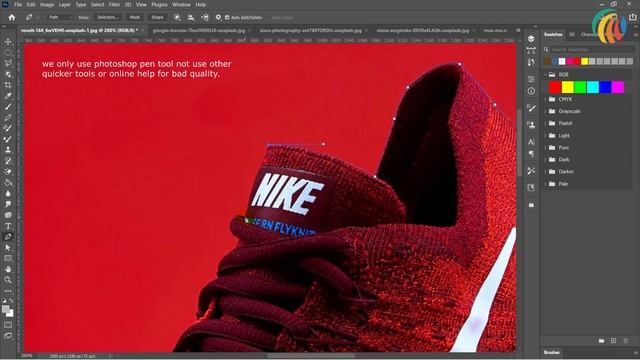
Task: Select the Blur tool
Action: click(8, 193)
